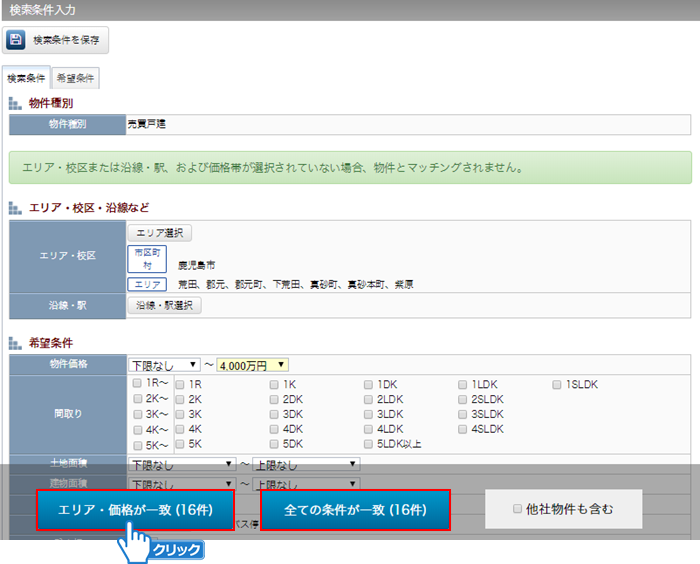Switch to the 希望条件 tab
The height and width of the screenshot is (564, 700).
tap(75, 78)
